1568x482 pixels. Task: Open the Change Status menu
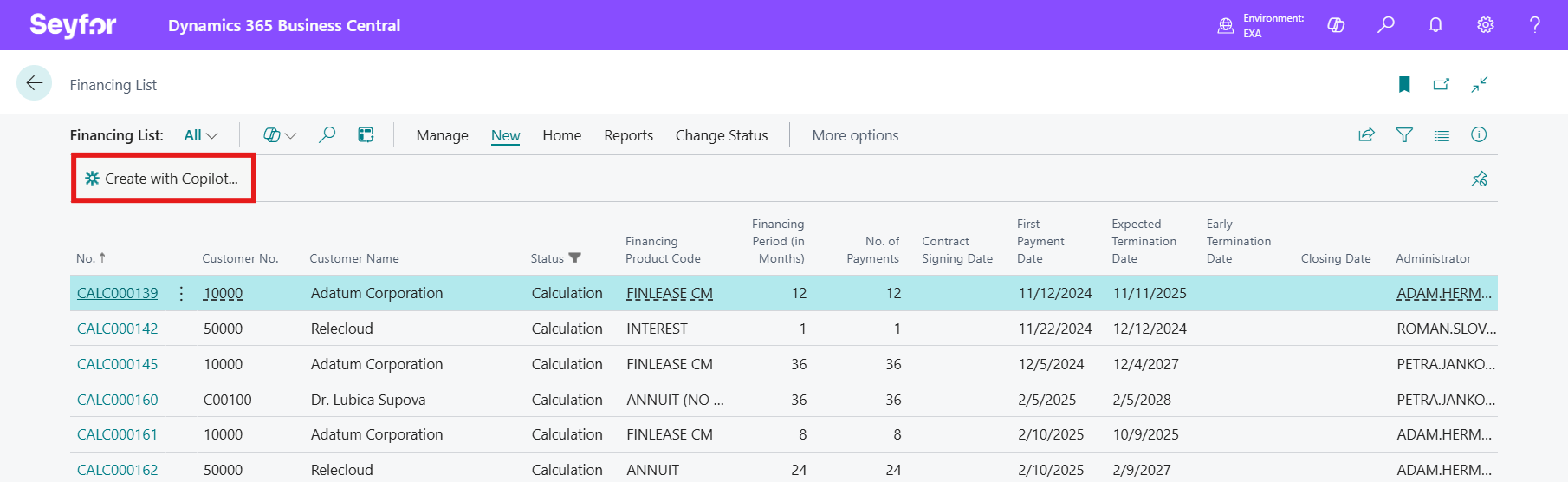(x=722, y=135)
